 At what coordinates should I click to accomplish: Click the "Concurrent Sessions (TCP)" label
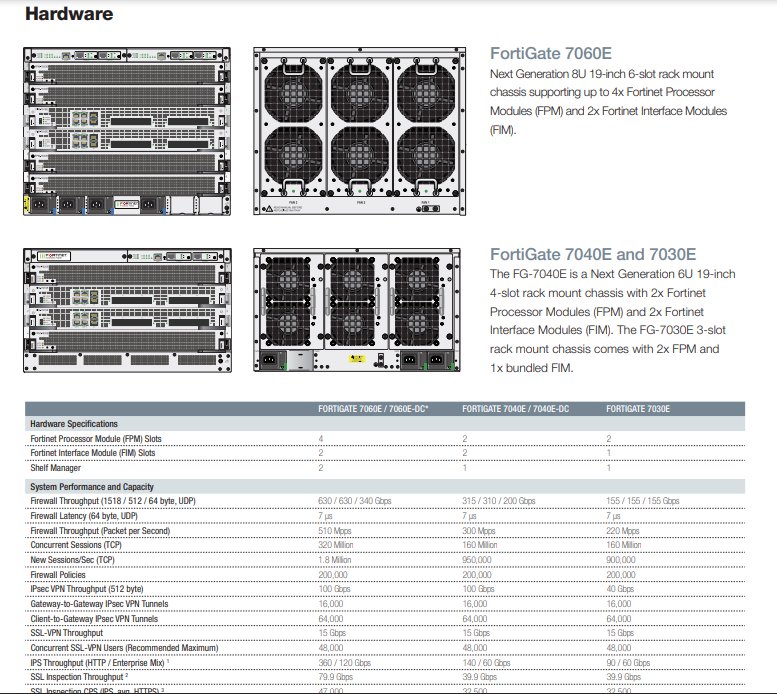pos(76,545)
